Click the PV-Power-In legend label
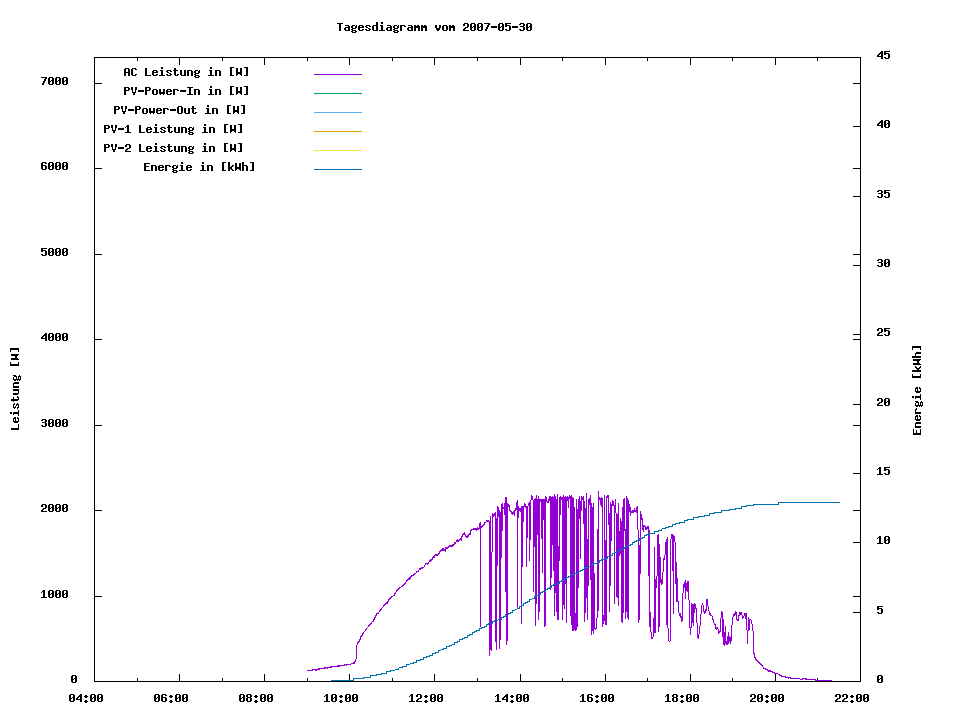Screen dimensions: 960x720 coord(193,91)
